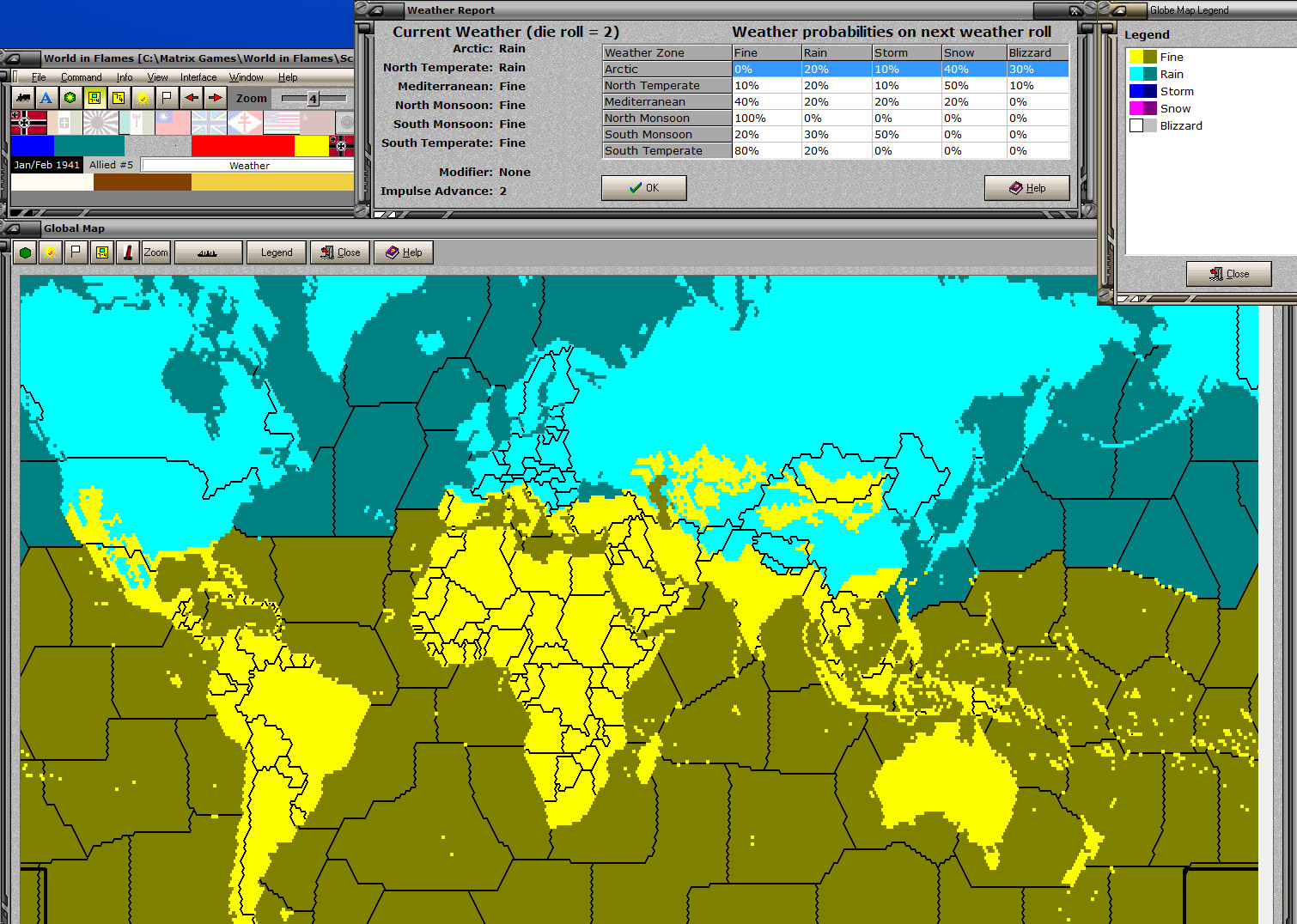
Task: Click the red right arrow next impulse icon
Action: coord(214,97)
